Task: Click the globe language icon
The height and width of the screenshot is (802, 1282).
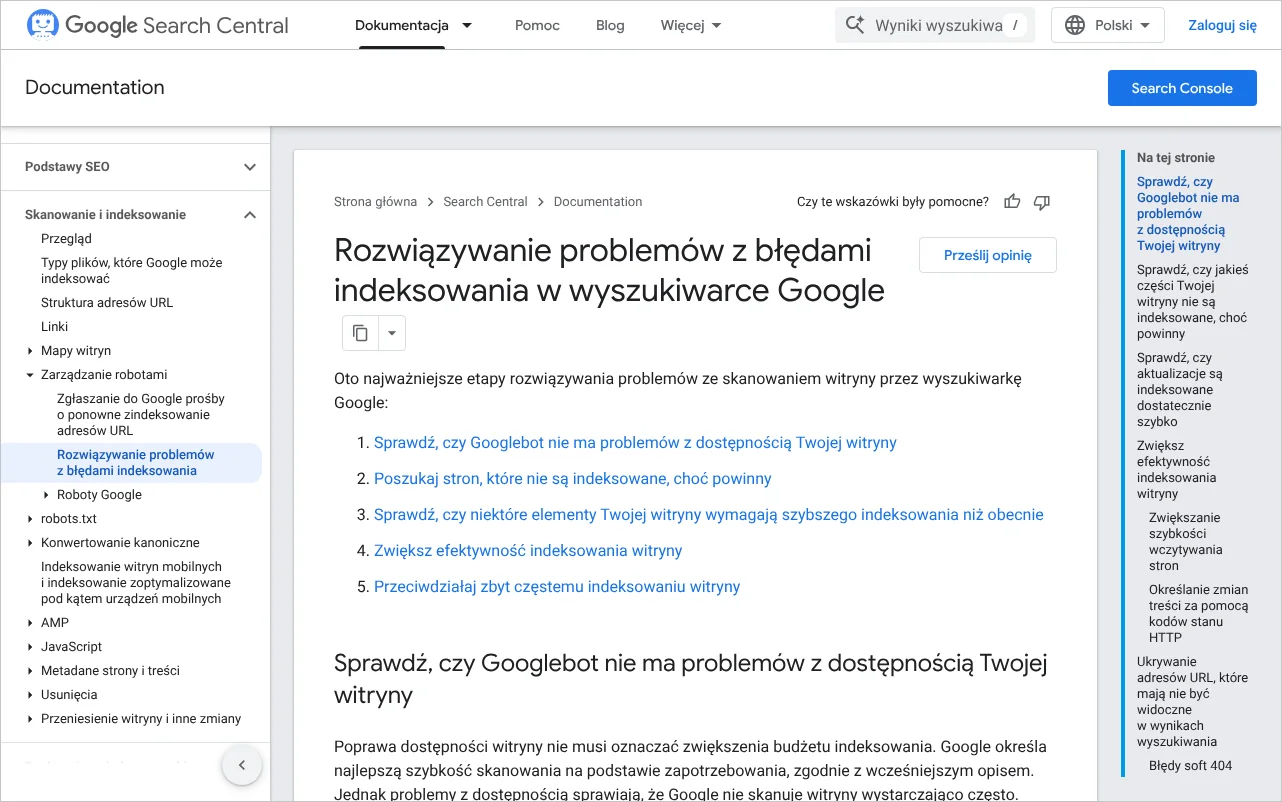Action: coord(1075,25)
